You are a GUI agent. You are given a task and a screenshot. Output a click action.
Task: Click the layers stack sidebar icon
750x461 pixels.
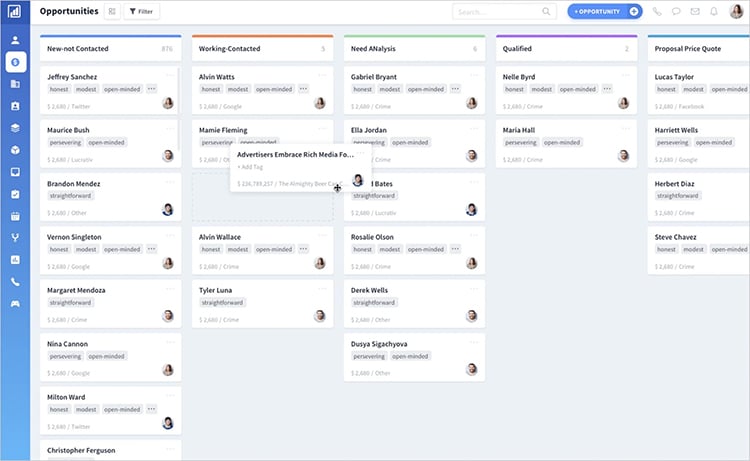coord(15,128)
